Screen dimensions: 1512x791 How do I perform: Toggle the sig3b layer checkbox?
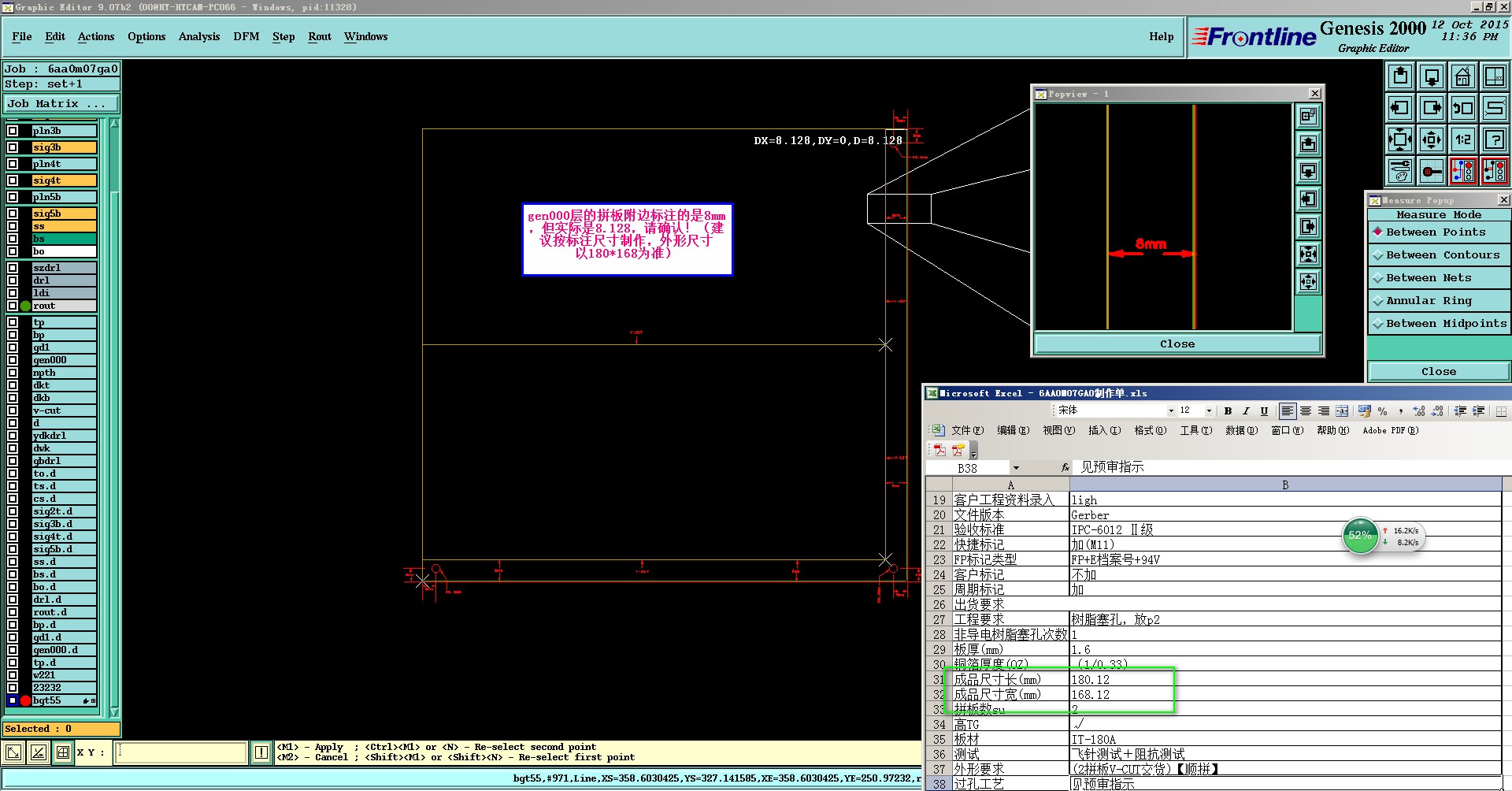coord(13,147)
